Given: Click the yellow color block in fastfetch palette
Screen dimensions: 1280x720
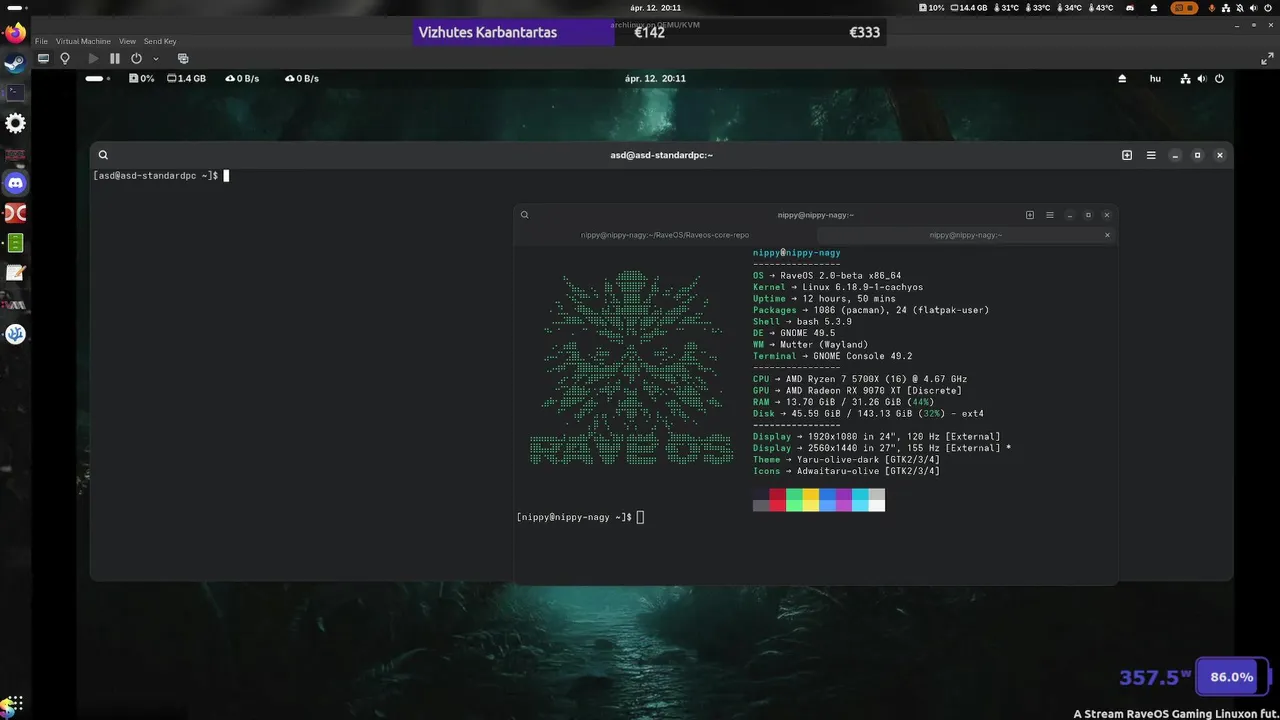Looking at the screenshot, I should click(811, 500).
